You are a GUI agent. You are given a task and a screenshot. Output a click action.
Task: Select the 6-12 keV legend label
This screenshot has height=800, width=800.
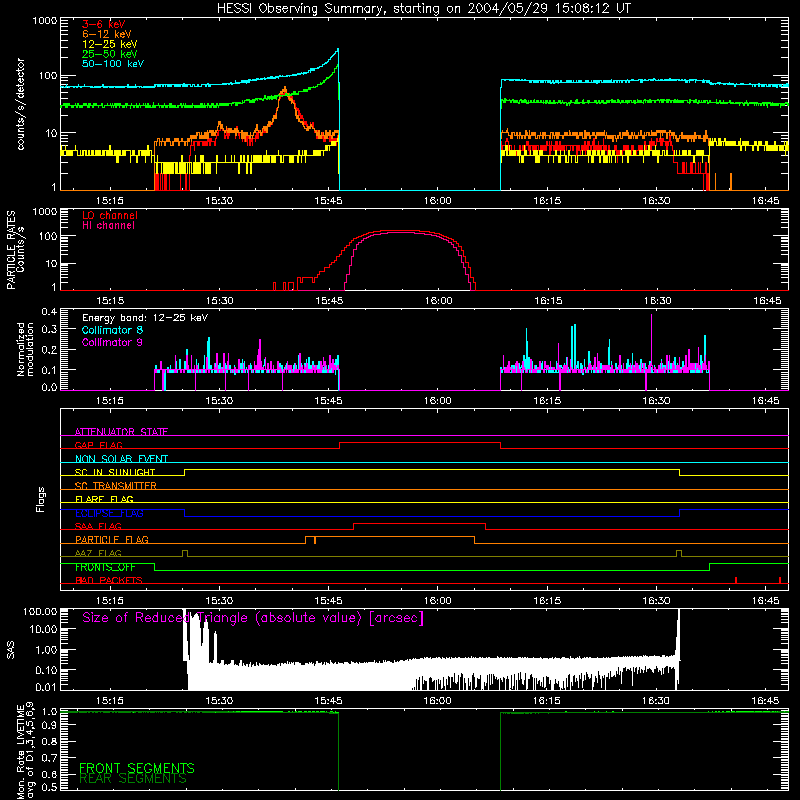pyautogui.click(x=107, y=34)
